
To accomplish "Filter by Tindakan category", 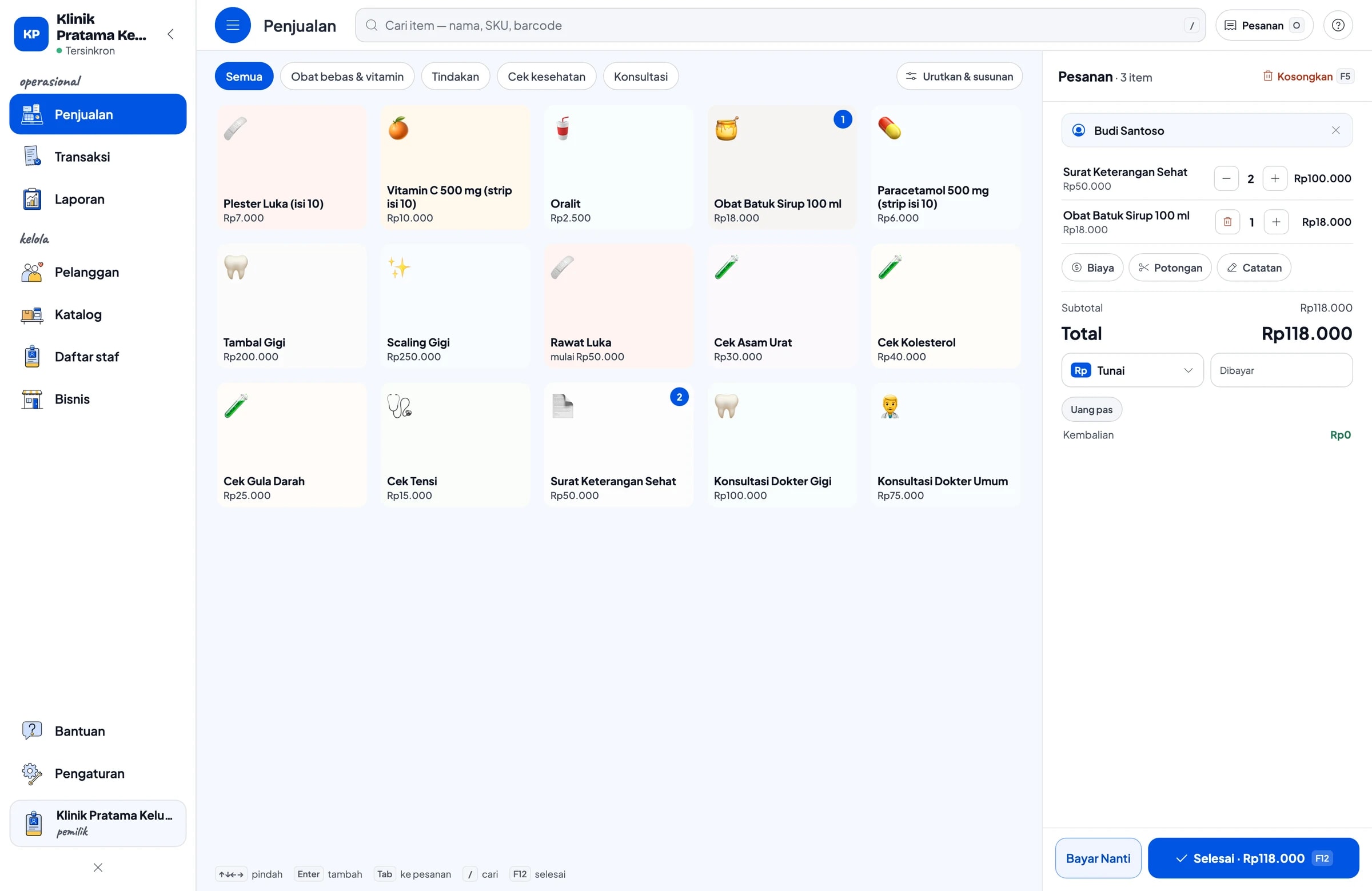I will click(456, 77).
